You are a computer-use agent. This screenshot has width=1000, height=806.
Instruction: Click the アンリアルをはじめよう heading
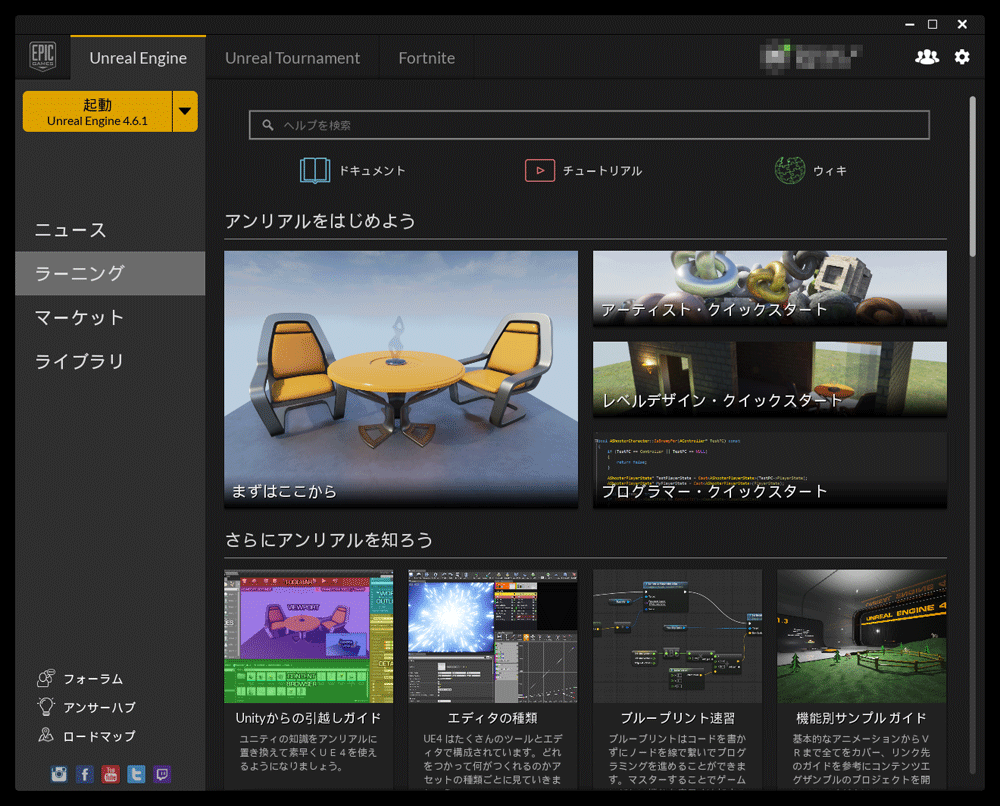pyautogui.click(x=320, y=221)
